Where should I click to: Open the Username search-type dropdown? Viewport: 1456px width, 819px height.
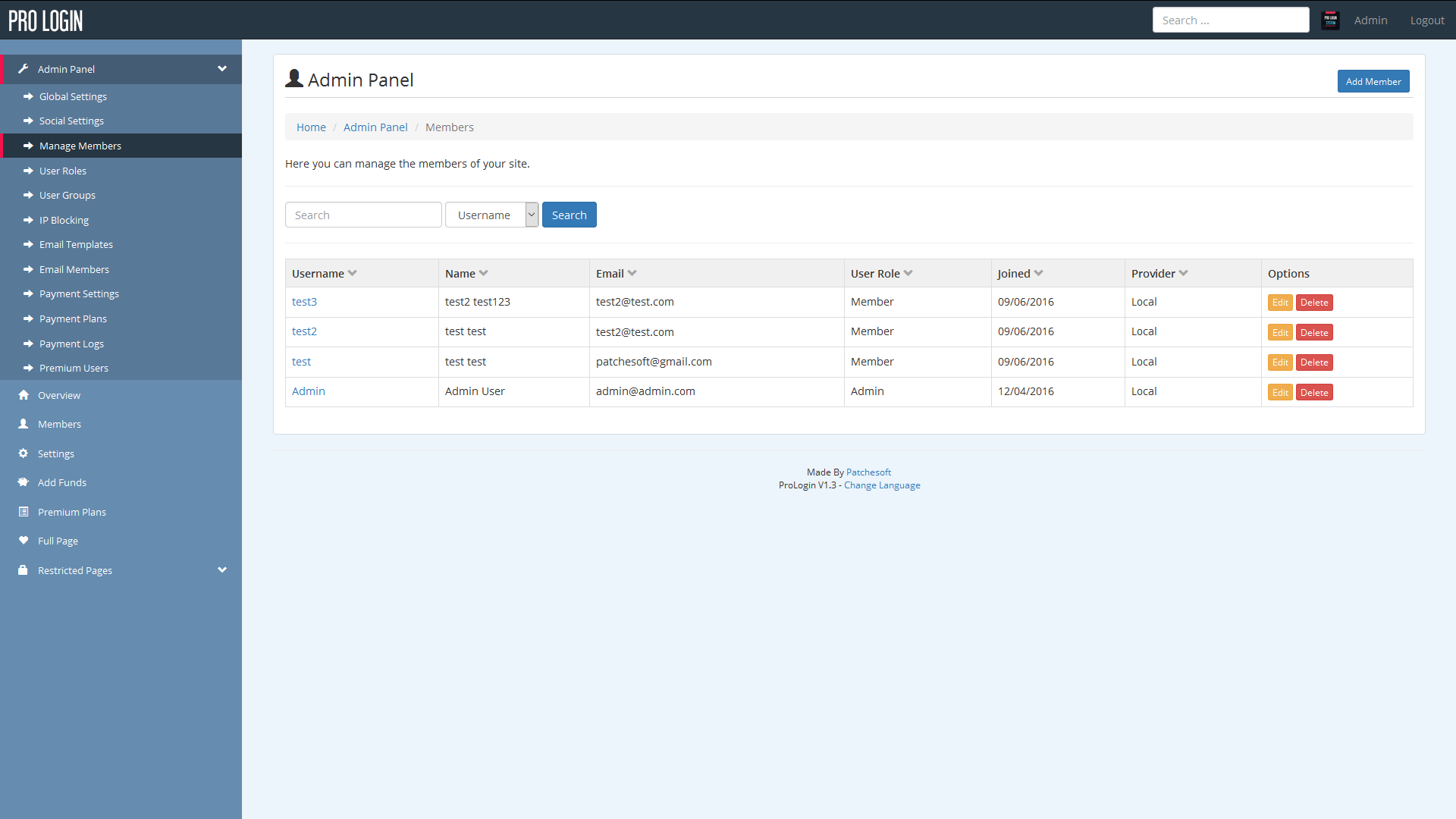click(x=491, y=215)
